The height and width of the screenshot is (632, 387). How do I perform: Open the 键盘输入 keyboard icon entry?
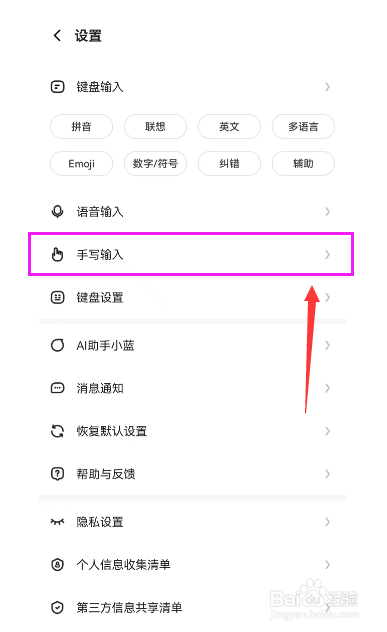point(57,87)
